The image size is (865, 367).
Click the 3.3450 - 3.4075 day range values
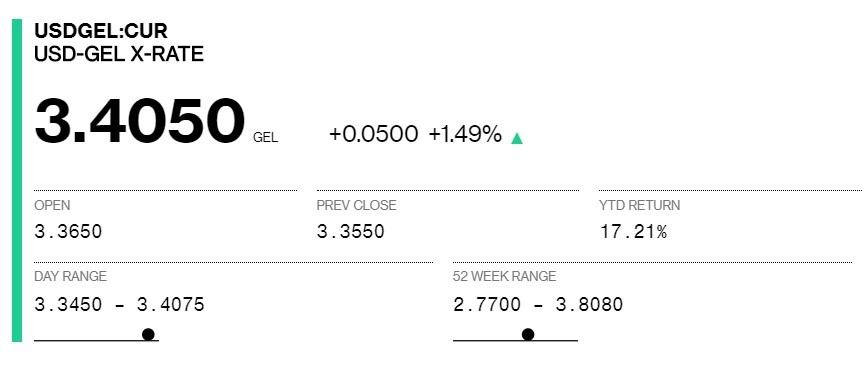pyautogui.click(x=119, y=304)
